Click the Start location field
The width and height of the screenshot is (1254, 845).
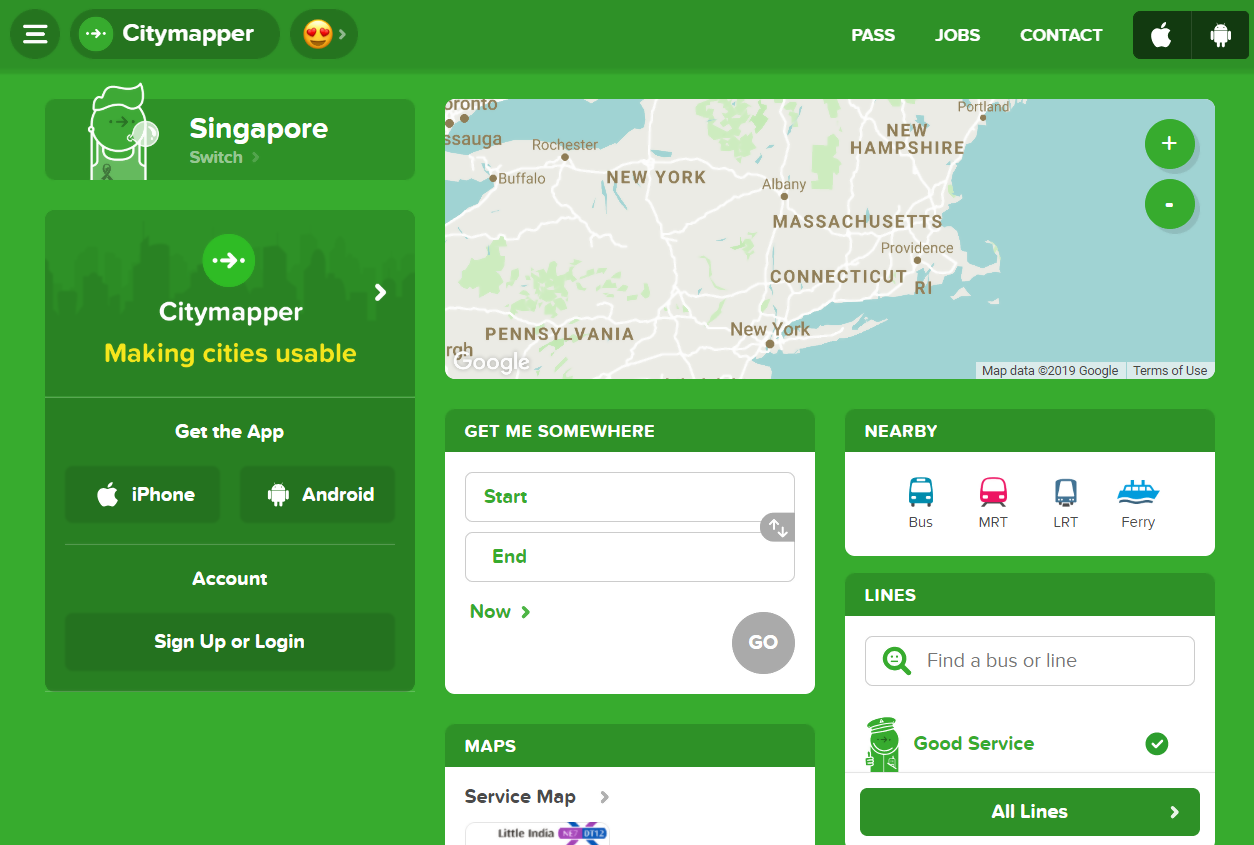[630, 497]
